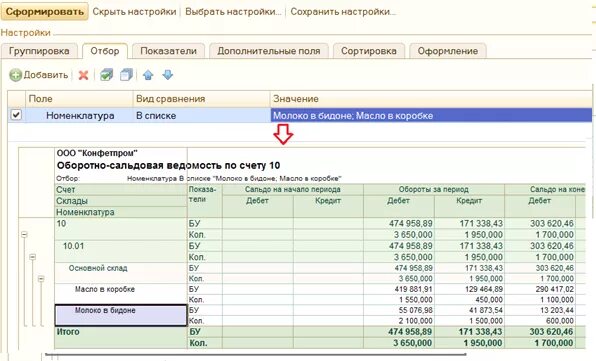Move filter row down with arrow icon
Image resolution: width=596 pixels, height=361 pixels.
[168, 75]
